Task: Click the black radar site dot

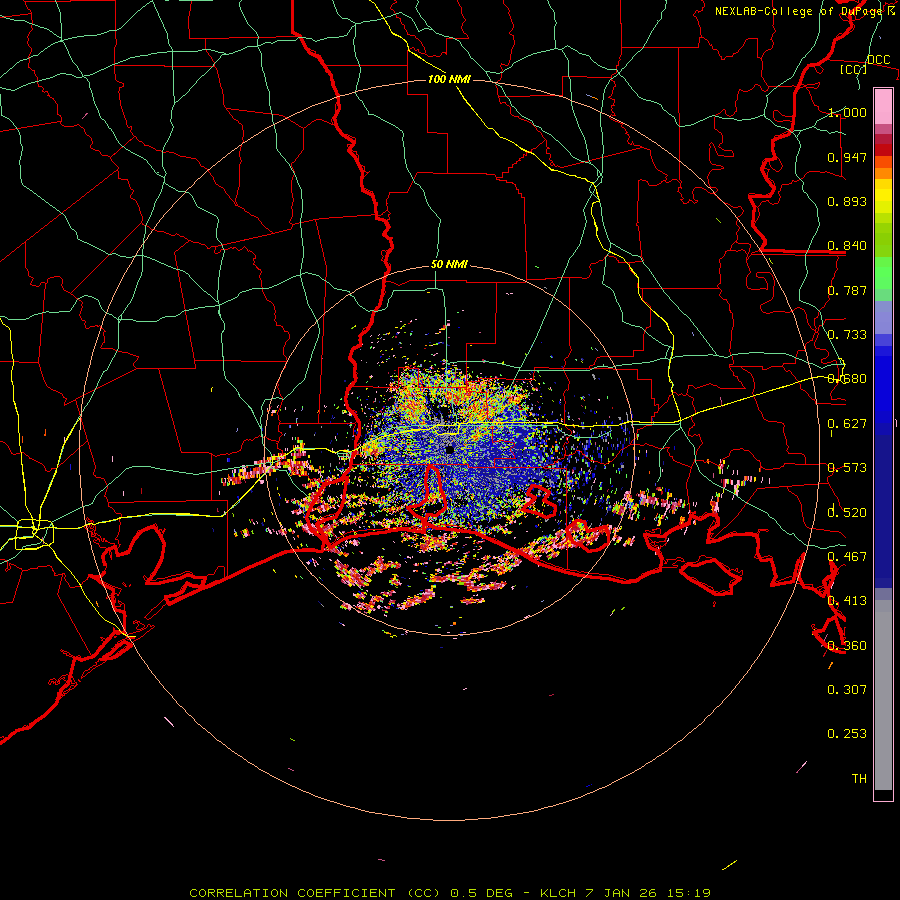Action: pyautogui.click(x=450, y=449)
